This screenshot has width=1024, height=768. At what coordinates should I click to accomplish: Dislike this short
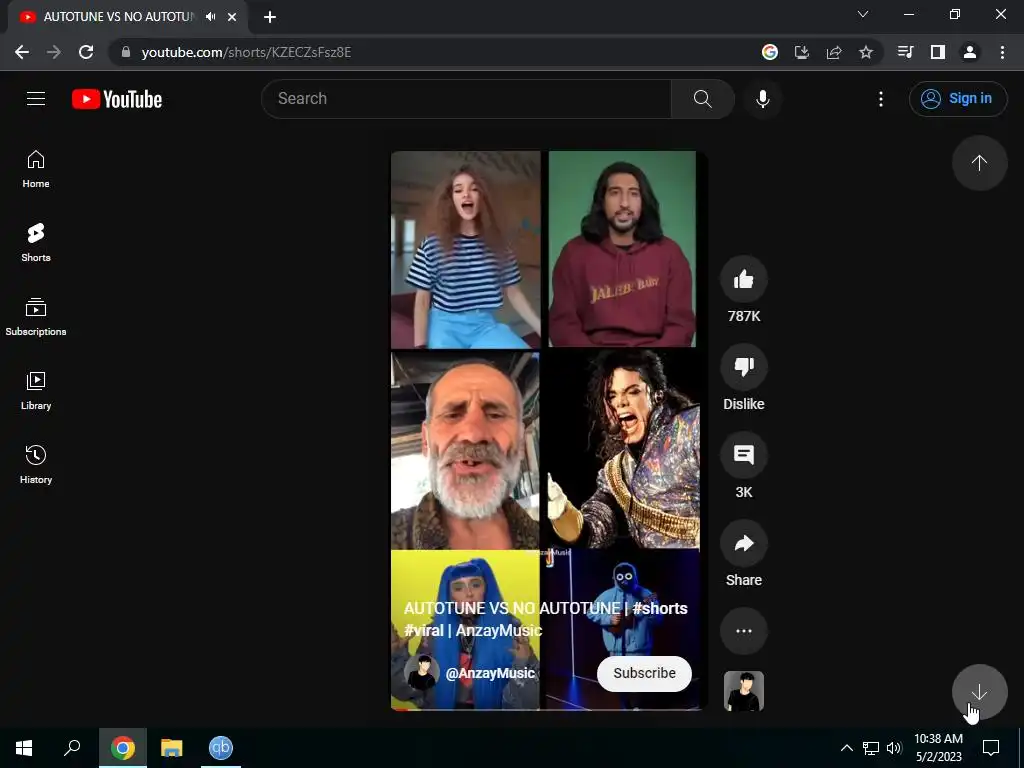point(744,367)
